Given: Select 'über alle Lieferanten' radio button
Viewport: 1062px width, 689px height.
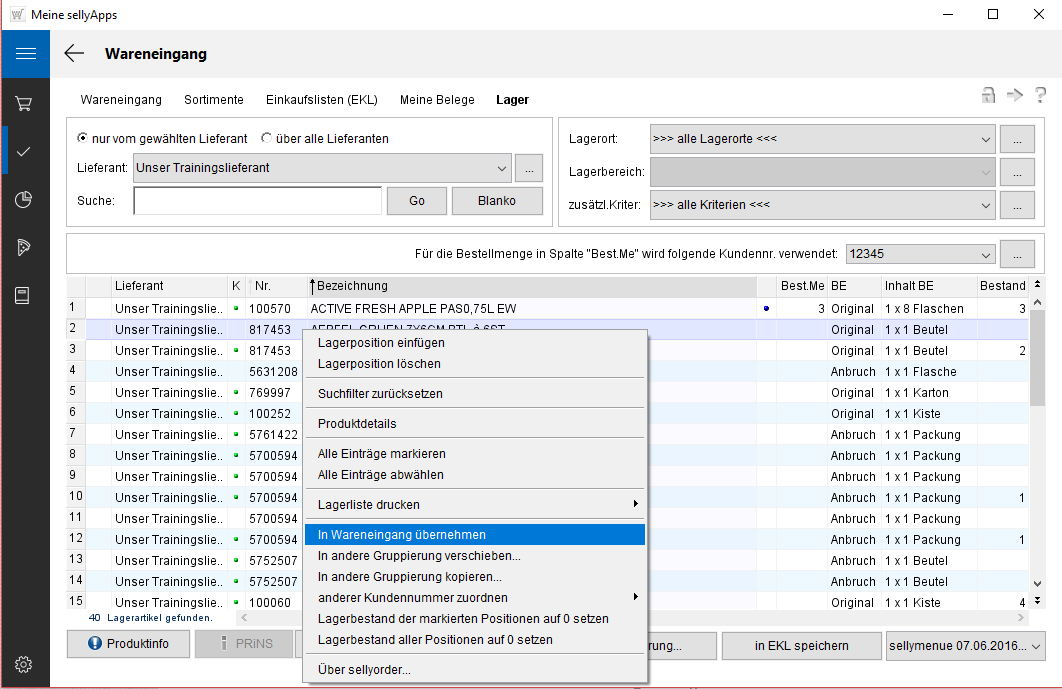Looking at the screenshot, I should coord(267,139).
